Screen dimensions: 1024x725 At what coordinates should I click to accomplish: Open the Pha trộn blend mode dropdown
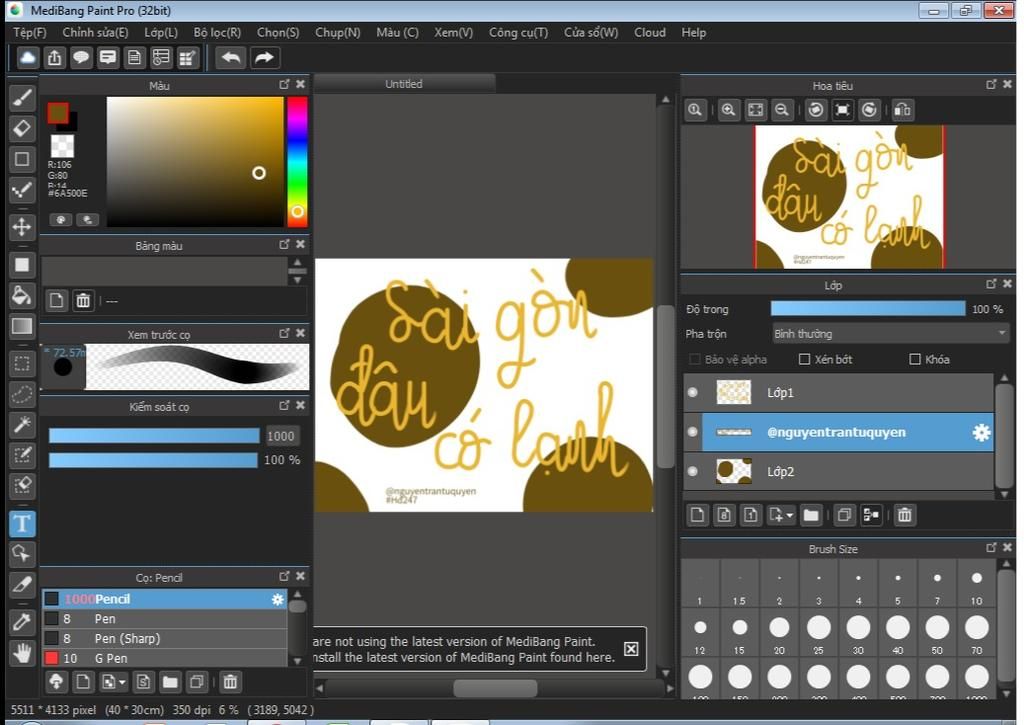click(x=891, y=334)
